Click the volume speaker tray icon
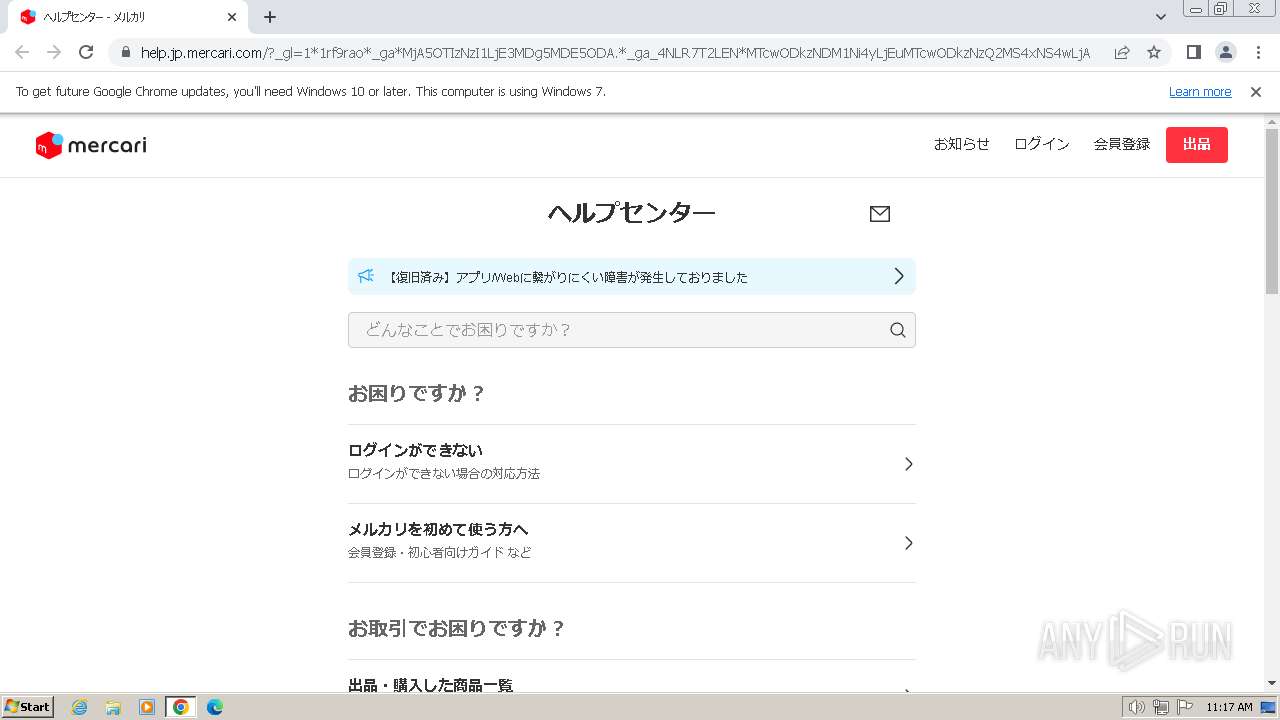The image size is (1280, 720). [x=1136, y=707]
